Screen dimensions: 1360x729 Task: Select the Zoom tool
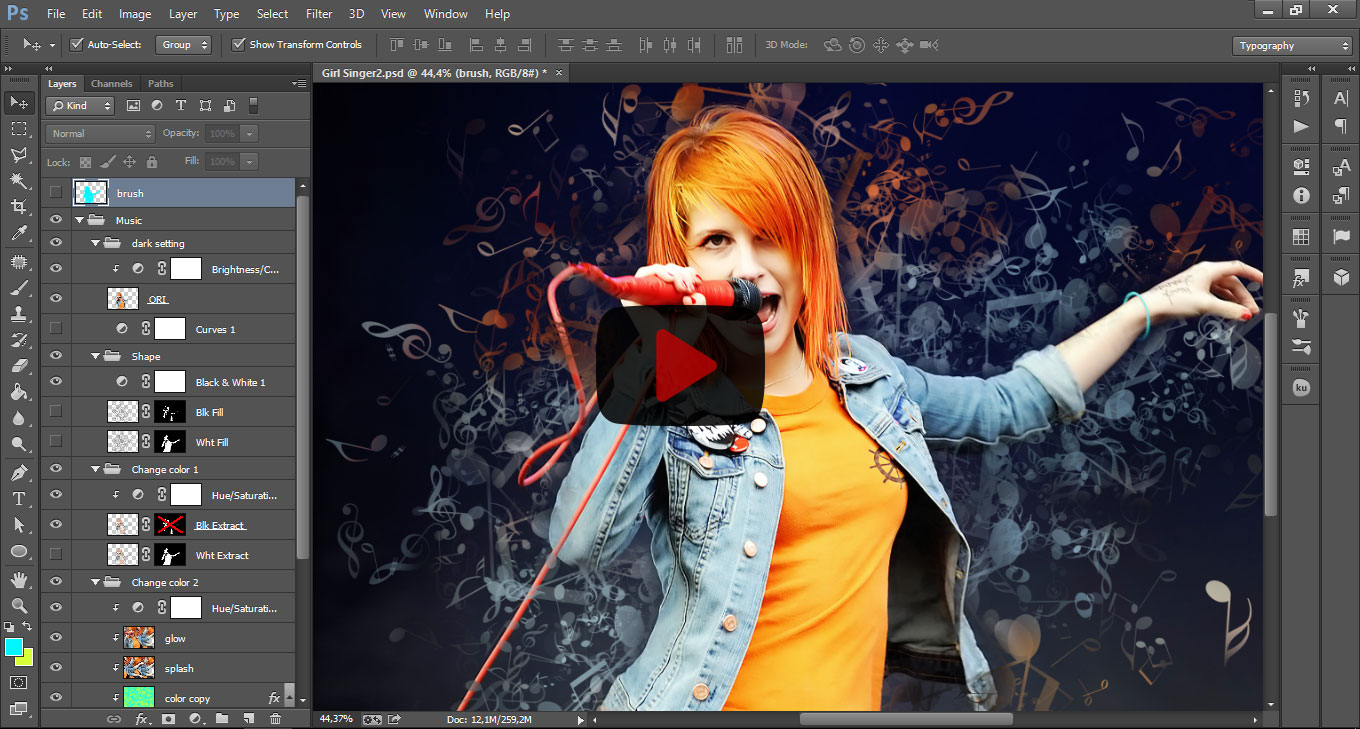pos(20,605)
